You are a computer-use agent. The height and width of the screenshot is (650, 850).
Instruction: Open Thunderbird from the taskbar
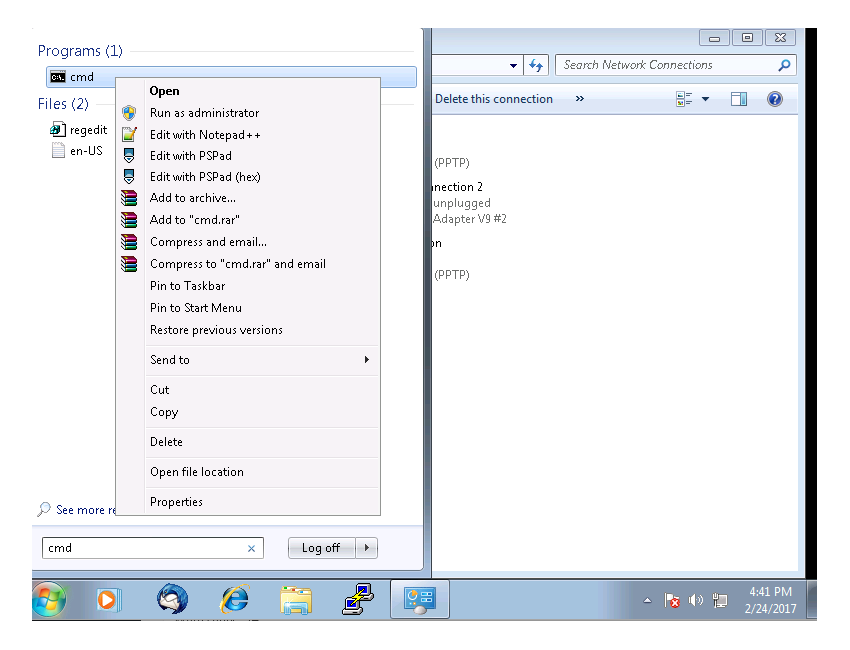click(172, 600)
